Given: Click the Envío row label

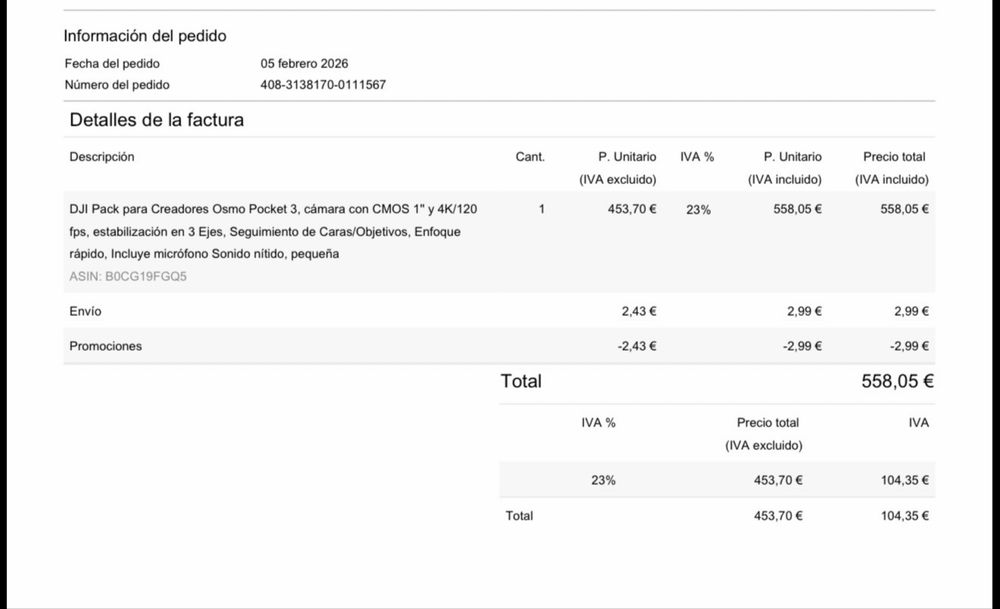Looking at the screenshot, I should pos(85,311).
